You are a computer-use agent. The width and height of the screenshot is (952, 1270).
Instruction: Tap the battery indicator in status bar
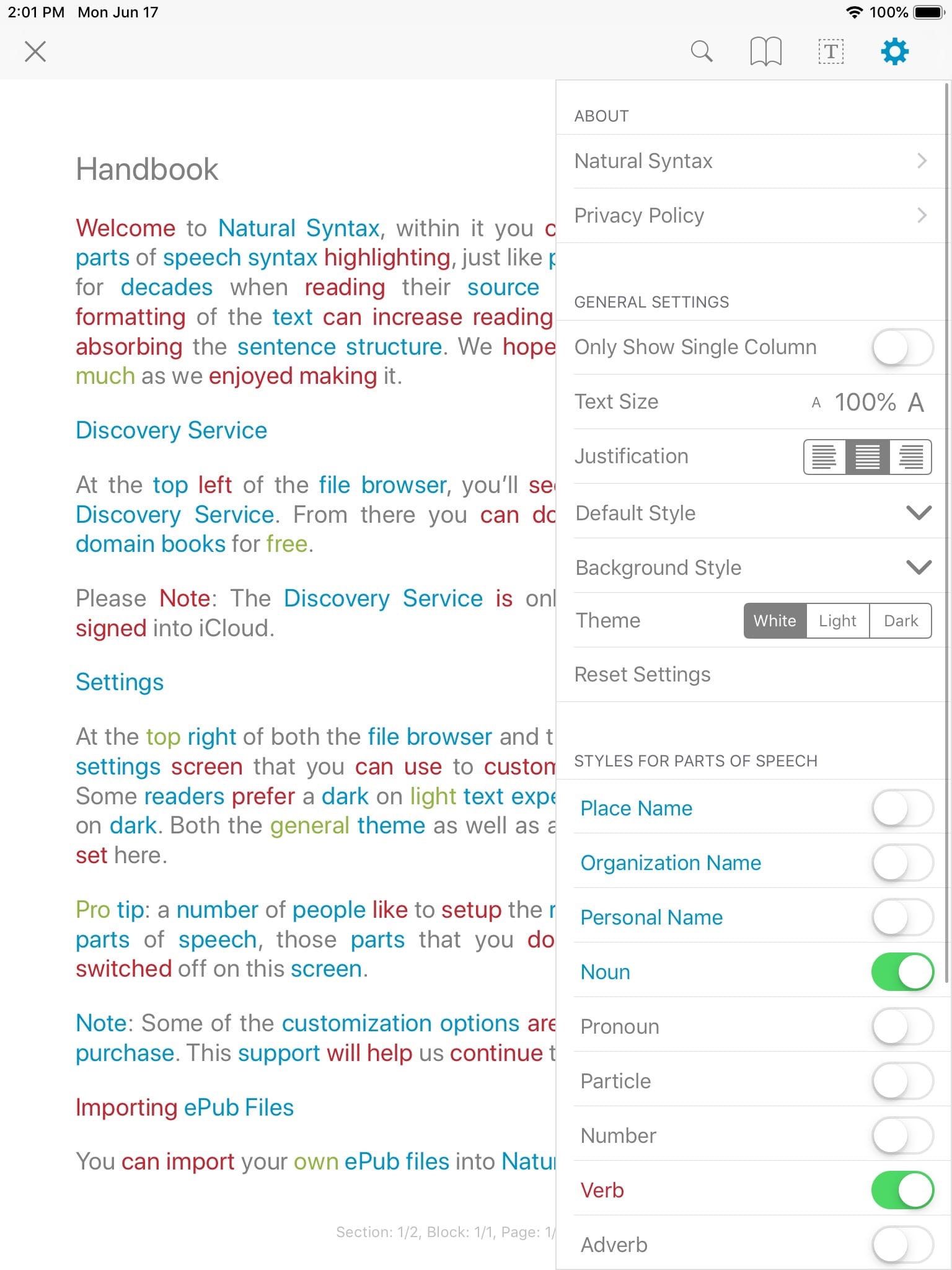[928, 12]
